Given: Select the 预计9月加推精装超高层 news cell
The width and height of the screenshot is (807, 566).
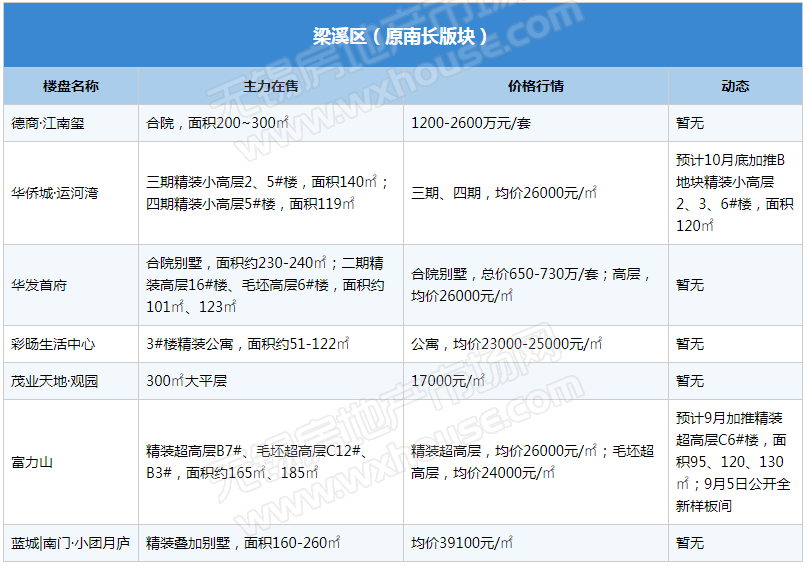Looking at the screenshot, I should coord(735,462).
